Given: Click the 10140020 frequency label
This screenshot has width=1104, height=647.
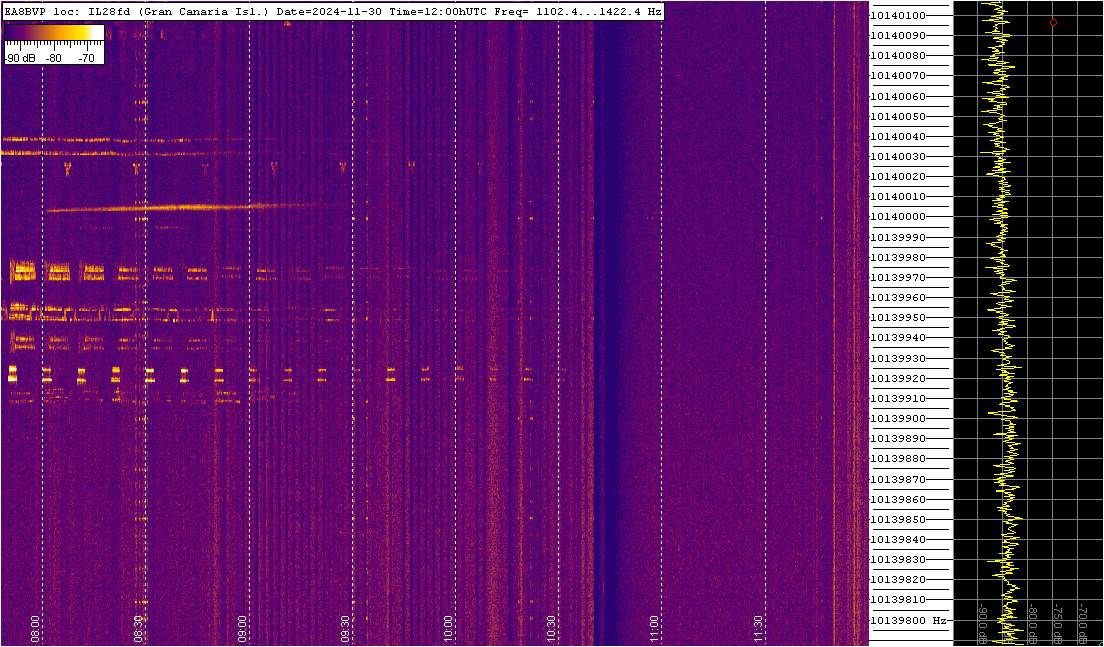Looking at the screenshot, I should click(898, 177).
